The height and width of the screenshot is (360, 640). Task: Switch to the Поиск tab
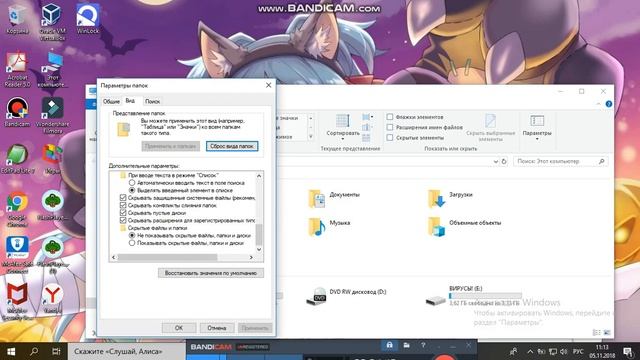click(x=152, y=101)
